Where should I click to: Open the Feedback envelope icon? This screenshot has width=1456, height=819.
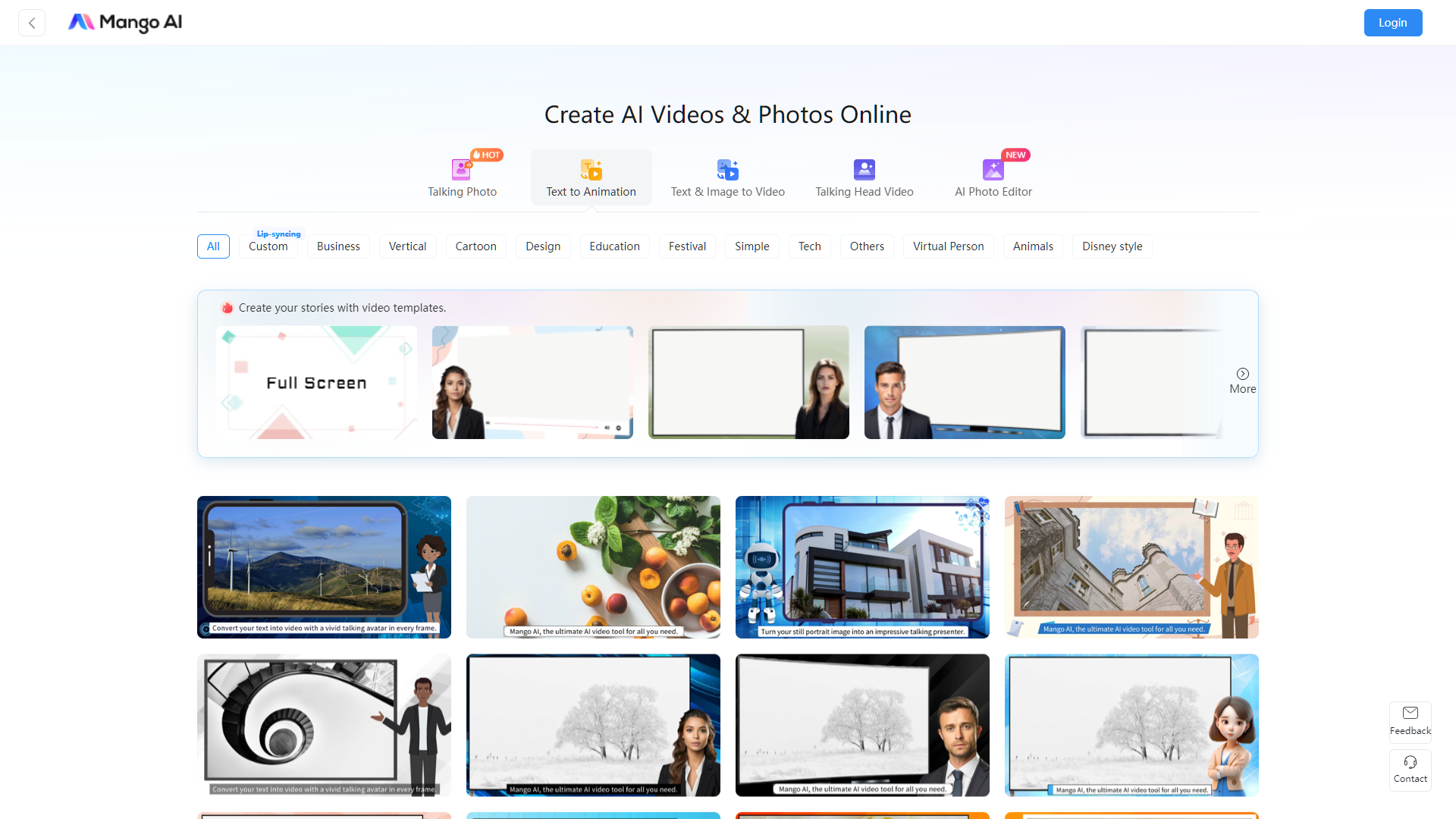tap(1410, 713)
